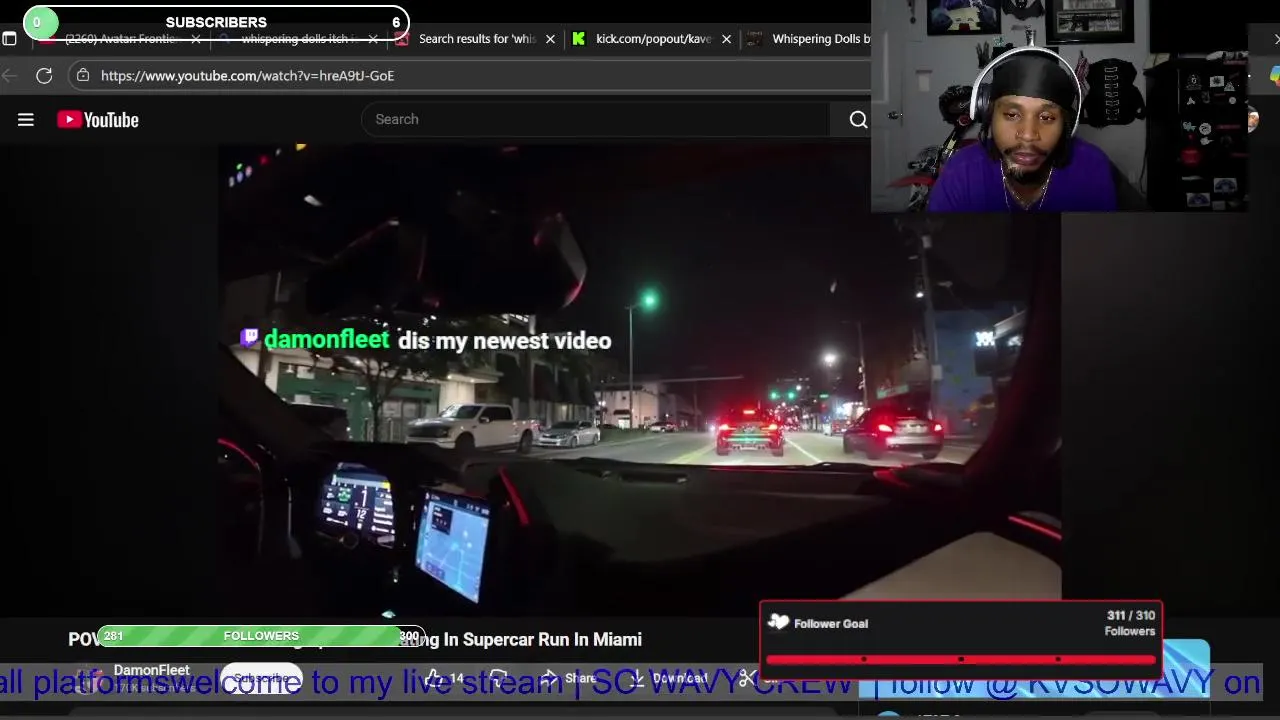This screenshot has height=720, width=1280.
Task: Click the magnifying glass search button
Action: 858,119
